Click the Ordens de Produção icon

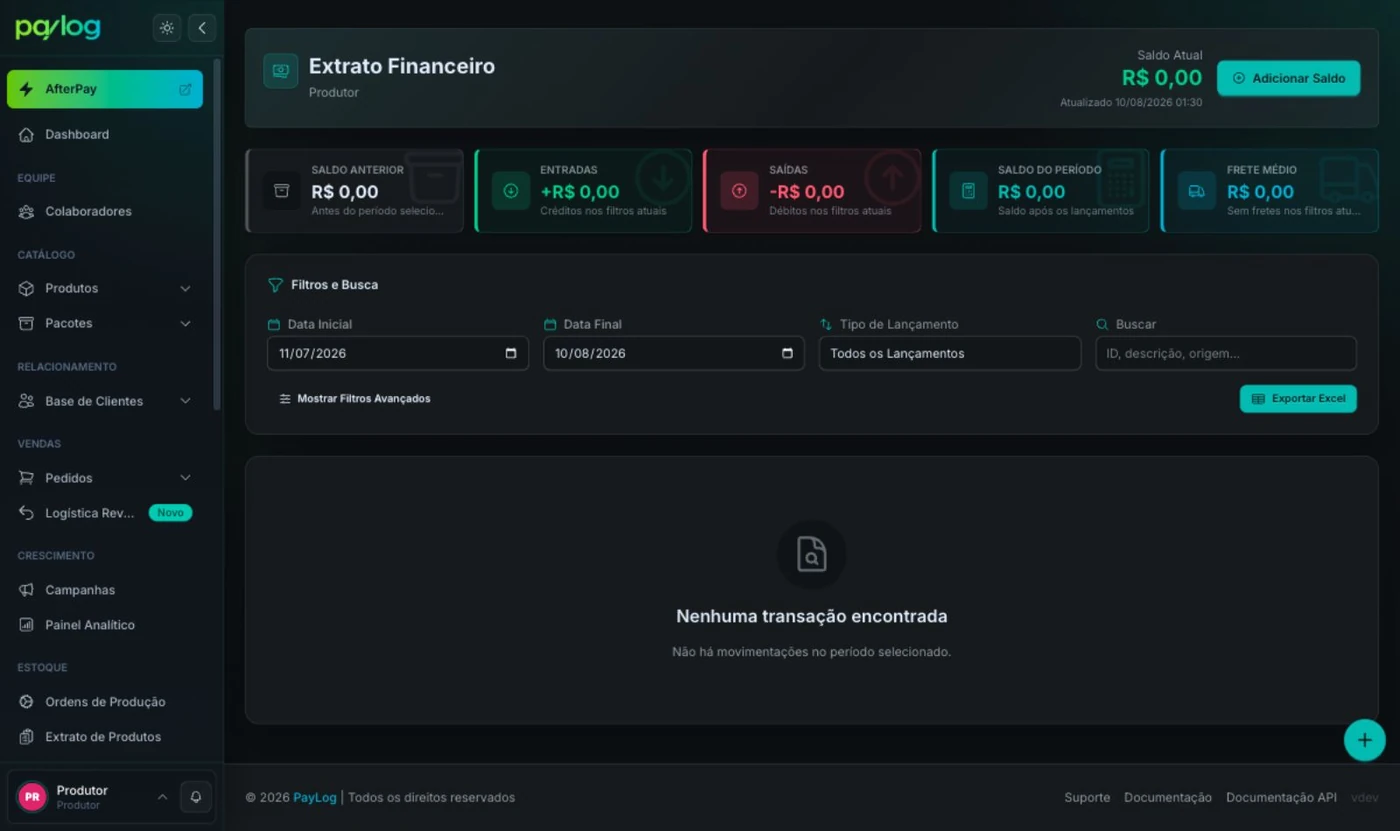26,702
